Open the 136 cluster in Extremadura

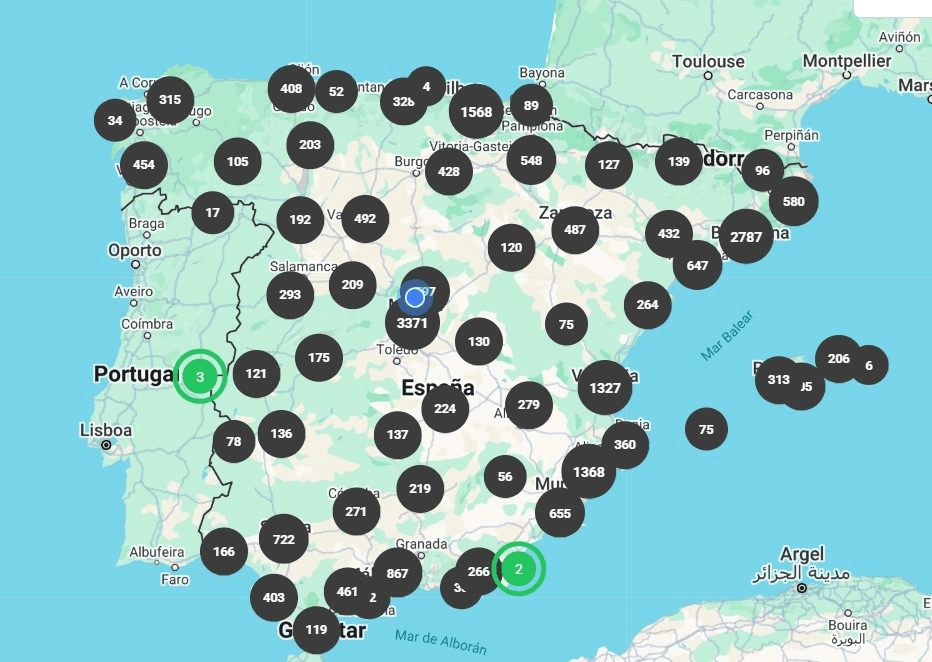tap(281, 433)
